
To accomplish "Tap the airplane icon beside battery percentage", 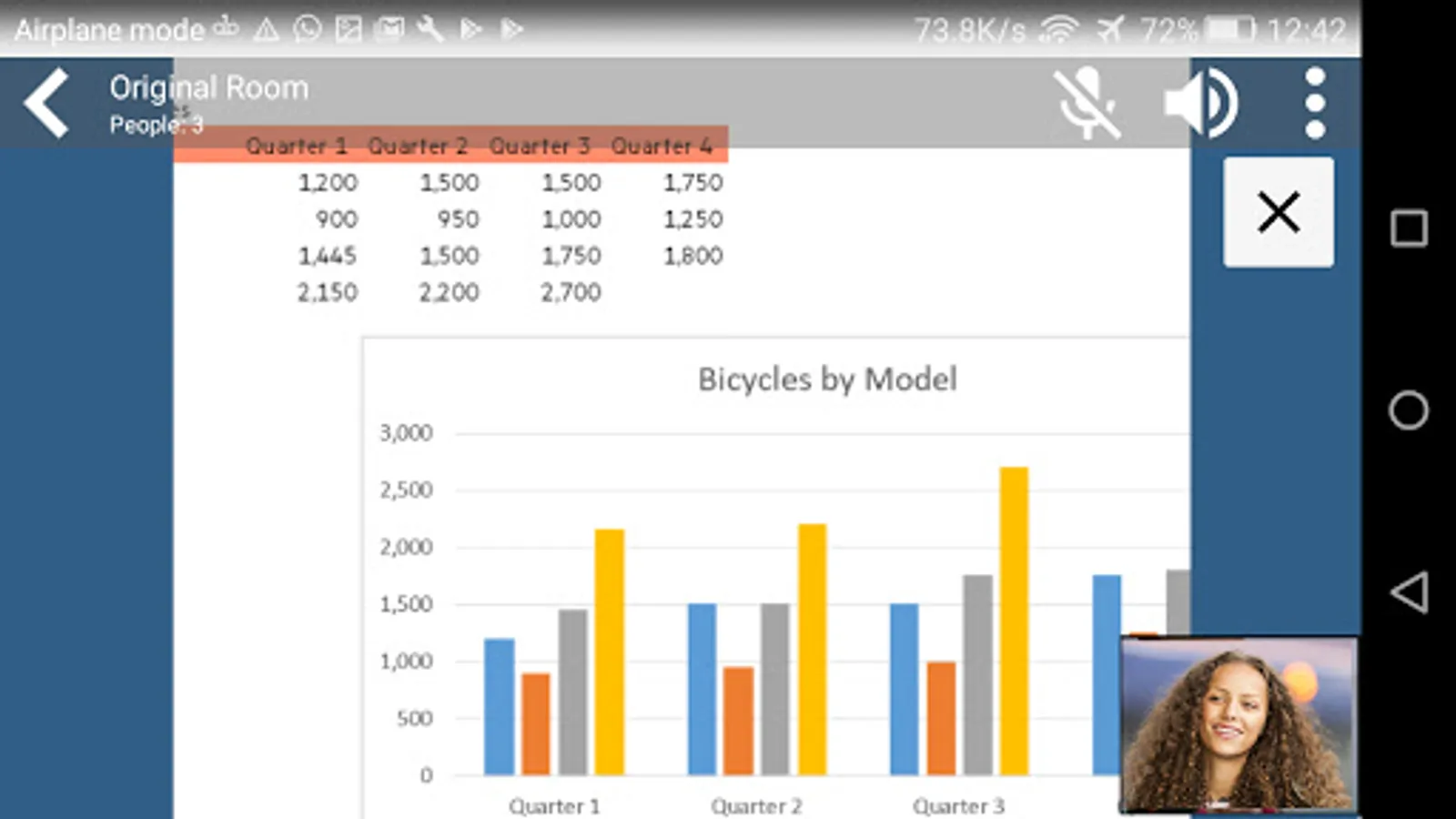I will tap(1110, 30).
